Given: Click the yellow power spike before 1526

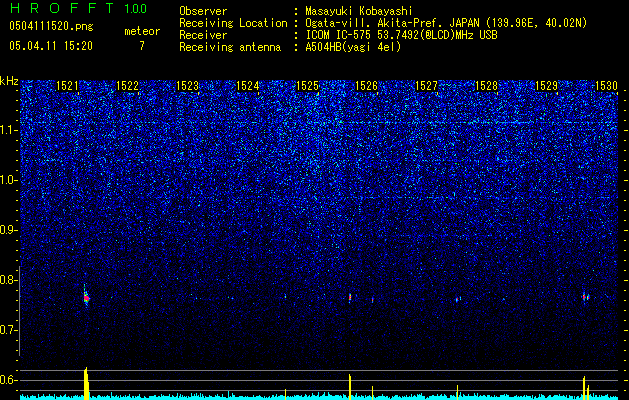Looking at the screenshot, I should (x=350, y=387).
